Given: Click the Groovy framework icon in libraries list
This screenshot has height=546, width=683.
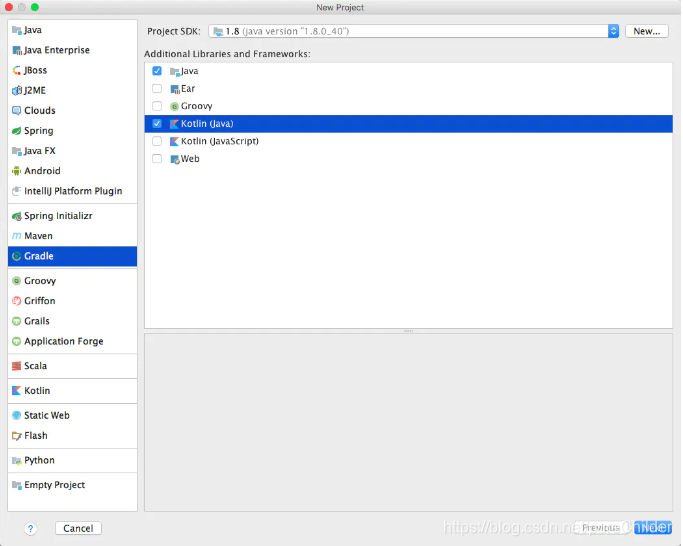Looking at the screenshot, I should point(175,106).
